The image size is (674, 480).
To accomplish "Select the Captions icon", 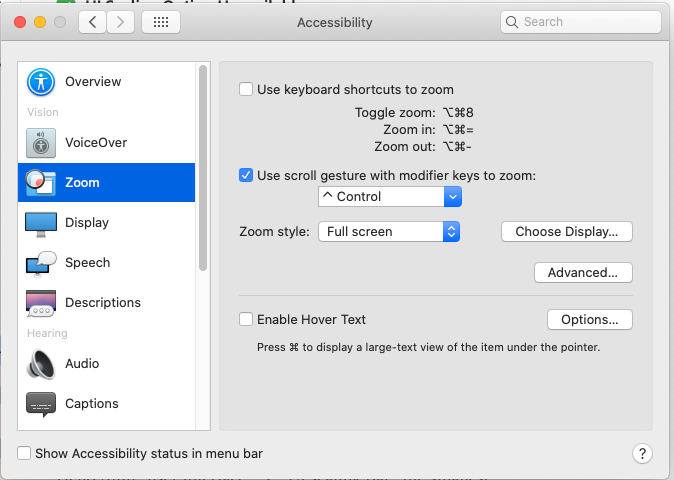I will [41, 404].
